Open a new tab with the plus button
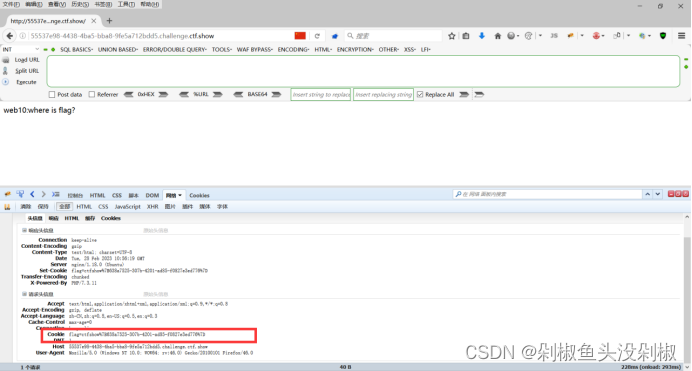 pos(109,21)
